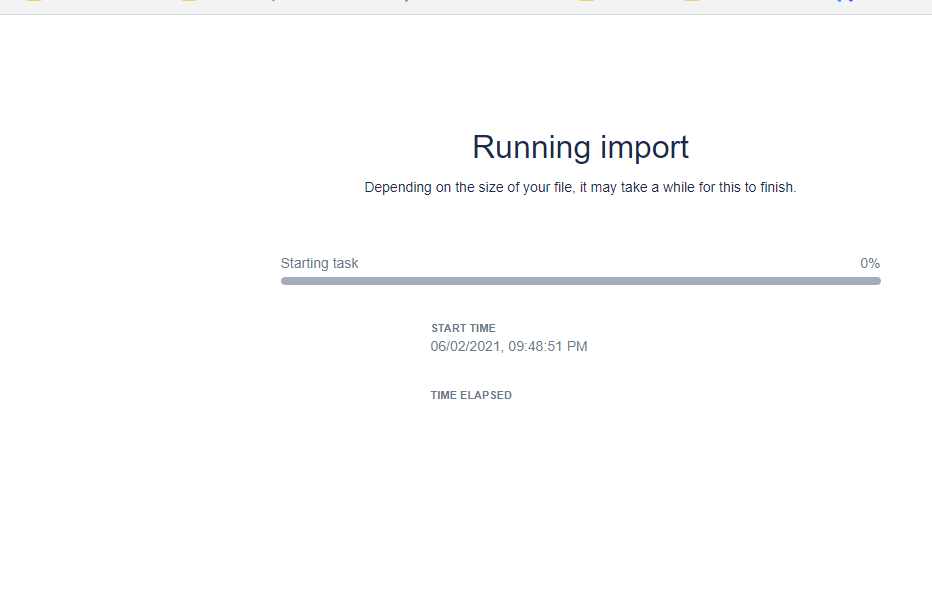Click the TIME ELAPSED label
The width and height of the screenshot is (932, 607).
point(471,395)
